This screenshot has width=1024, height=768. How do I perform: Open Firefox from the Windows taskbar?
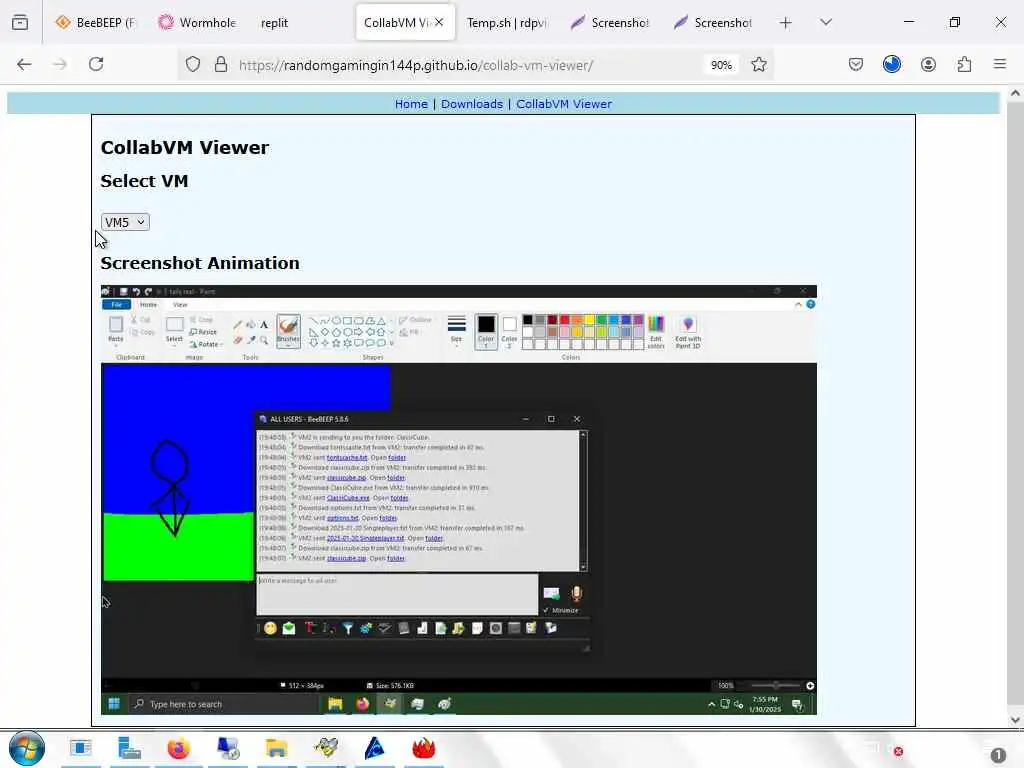(x=178, y=748)
